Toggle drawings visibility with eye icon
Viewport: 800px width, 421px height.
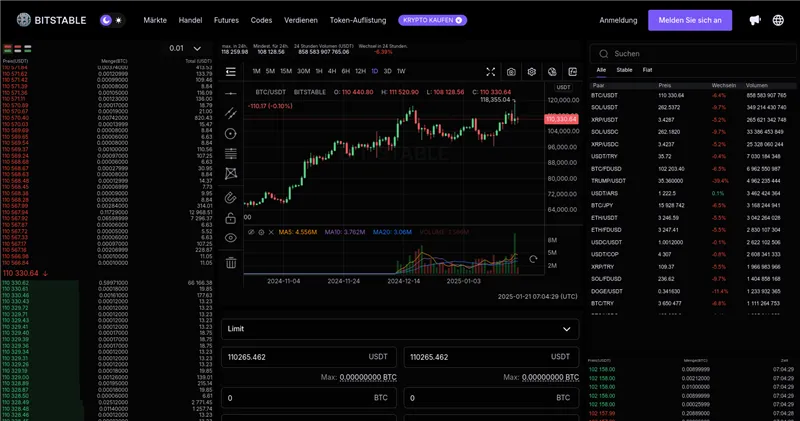tap(231, 238)
